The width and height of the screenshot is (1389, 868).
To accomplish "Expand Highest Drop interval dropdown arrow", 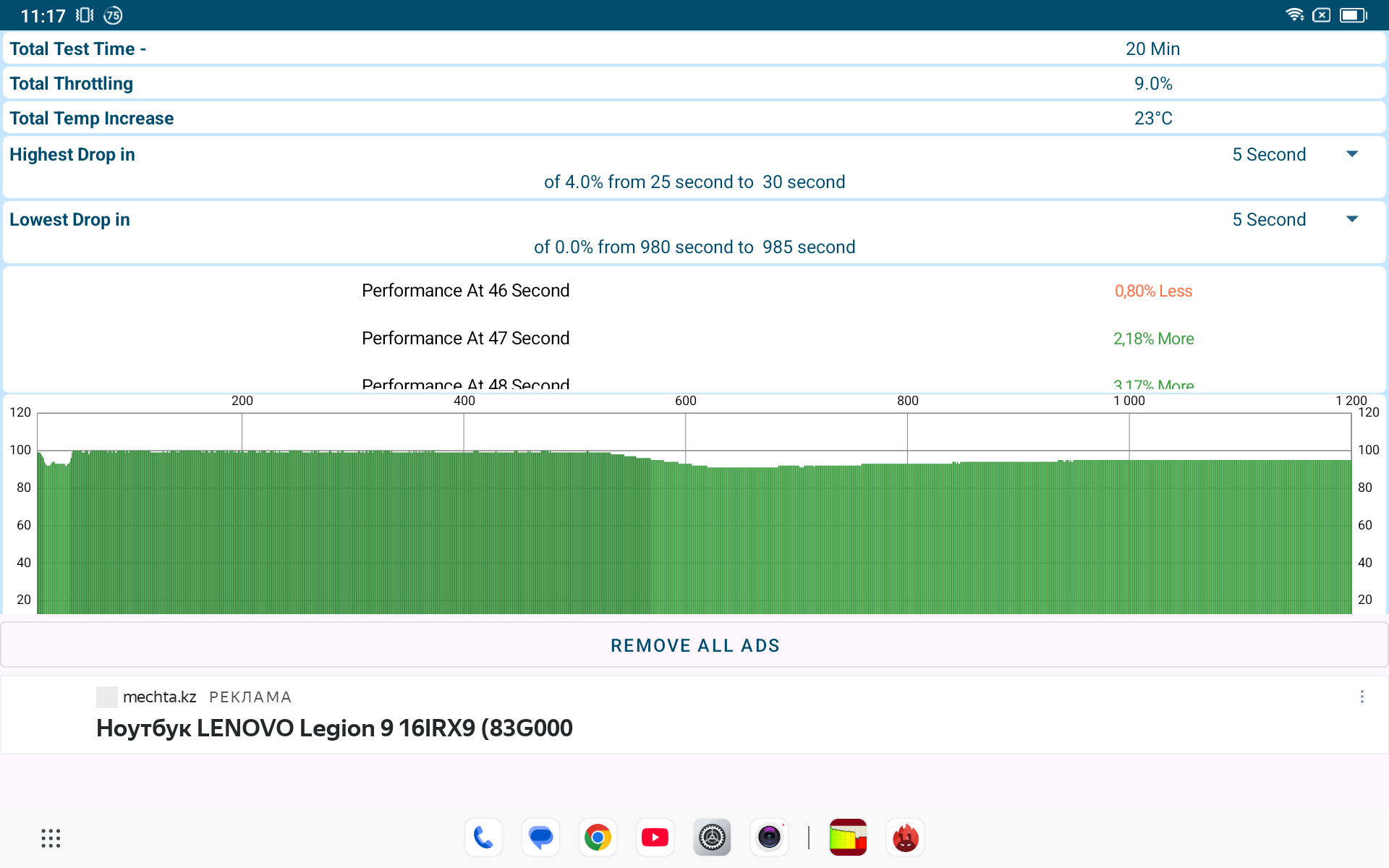I will coord(1351,154).
